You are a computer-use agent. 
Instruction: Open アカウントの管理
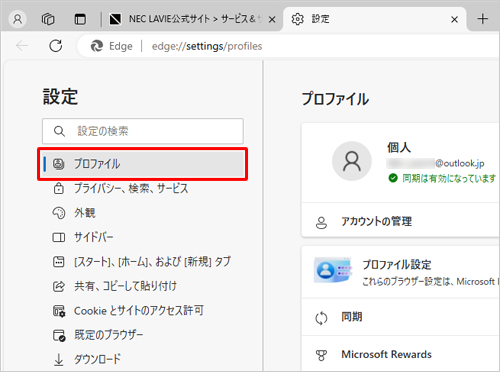[400, 221]
